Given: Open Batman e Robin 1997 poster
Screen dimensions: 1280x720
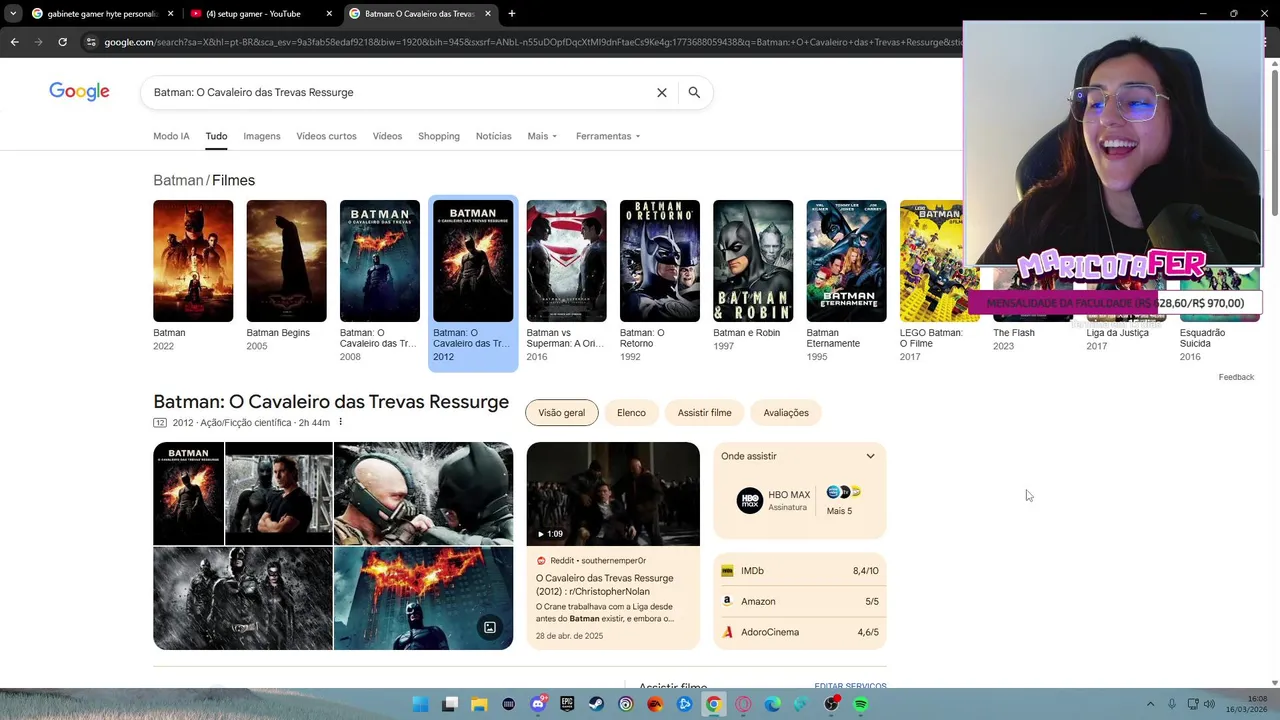Looking at the screenshot, I should (x=753, y=261).
